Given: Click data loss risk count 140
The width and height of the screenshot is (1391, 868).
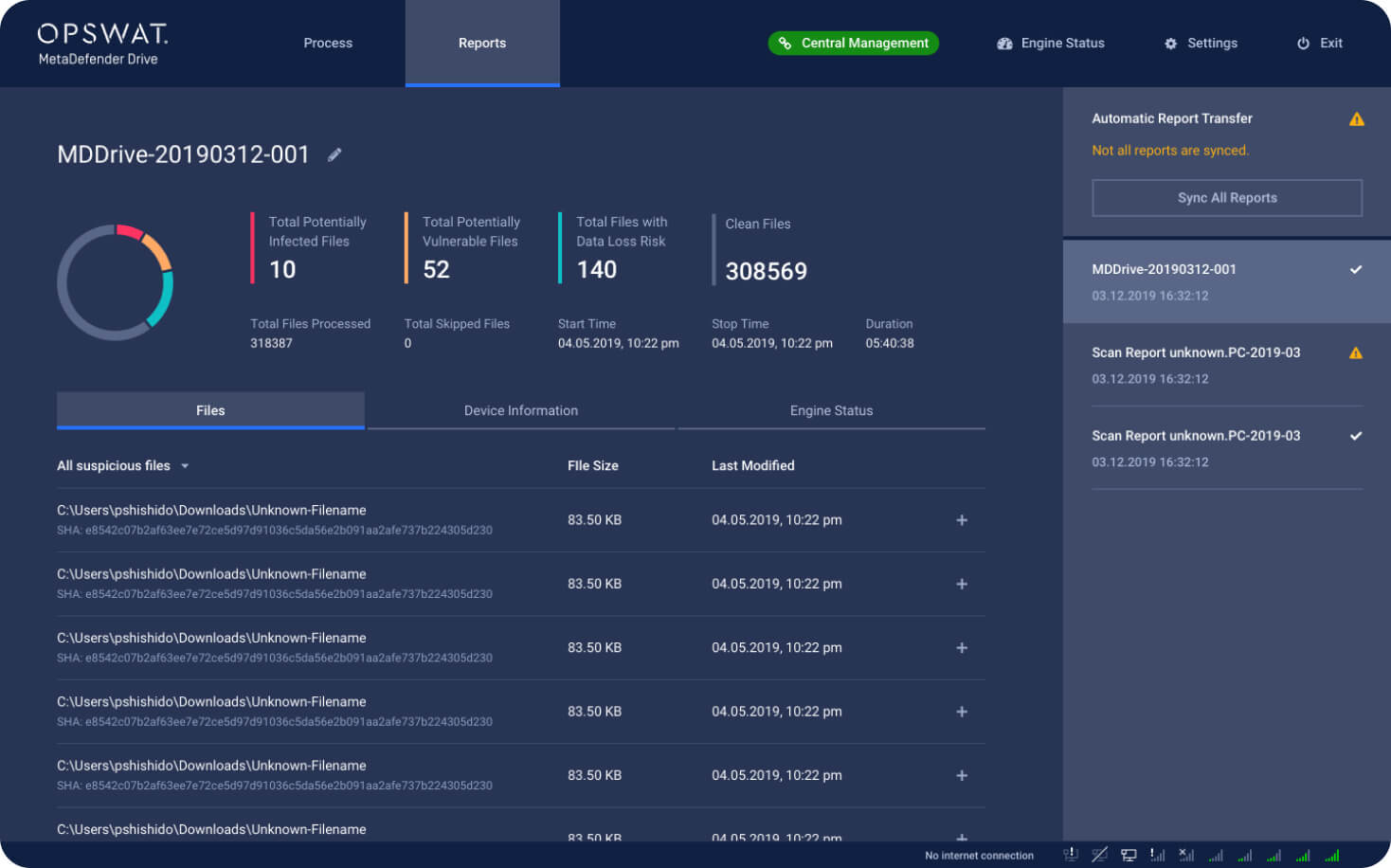Looking at the screenshot, I should coord(597,270).
